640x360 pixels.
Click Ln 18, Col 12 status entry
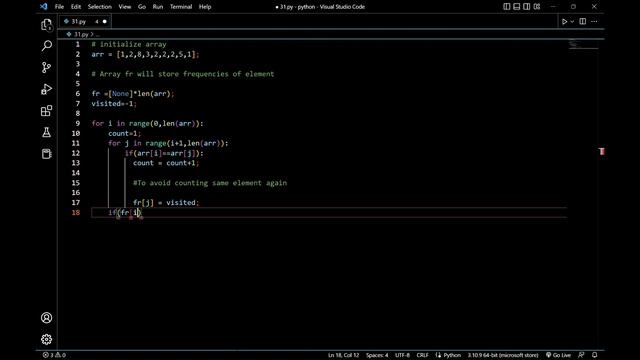pyautogui.click(x=344, y=355)
